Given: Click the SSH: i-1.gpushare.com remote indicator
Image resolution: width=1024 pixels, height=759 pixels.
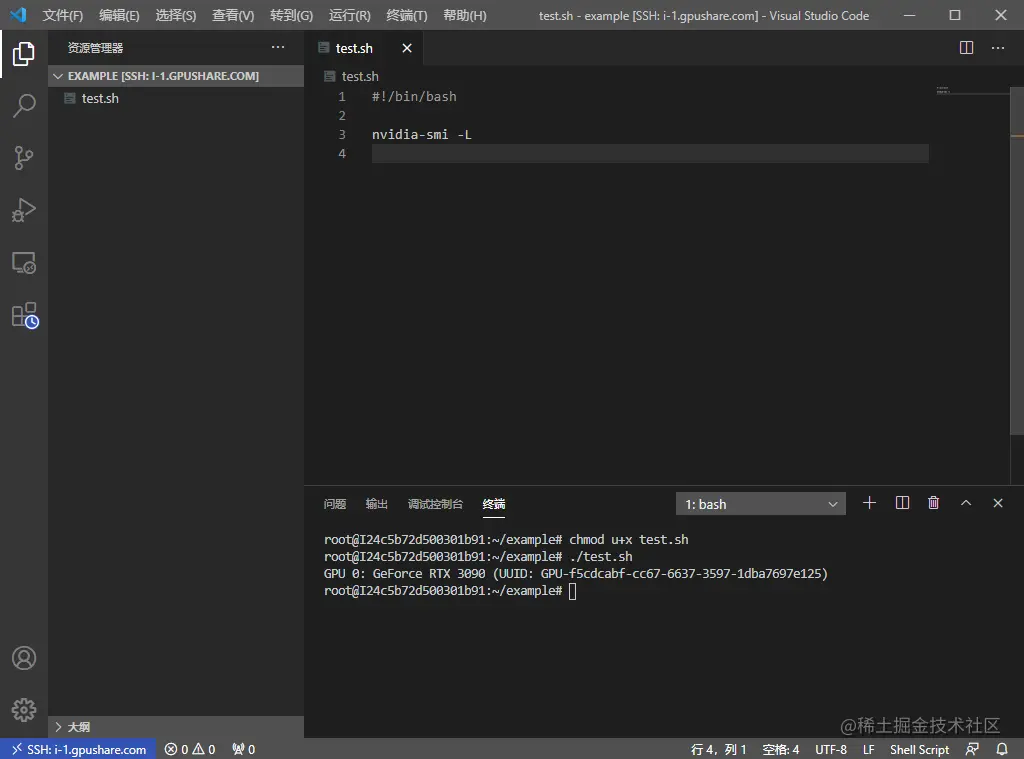Looking at the screenshot, I should pos(78,749).
